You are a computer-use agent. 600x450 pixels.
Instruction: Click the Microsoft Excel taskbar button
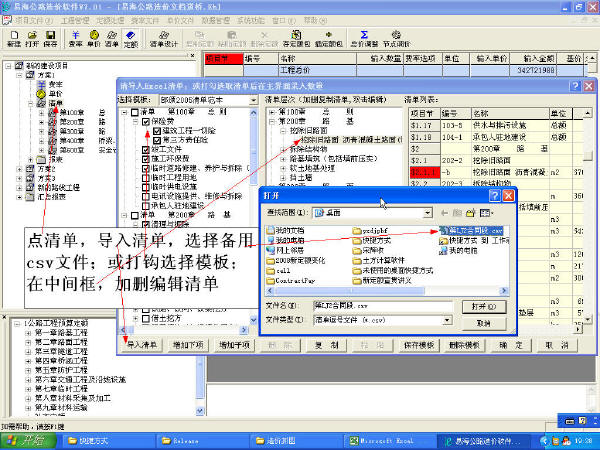click(389, 441)
